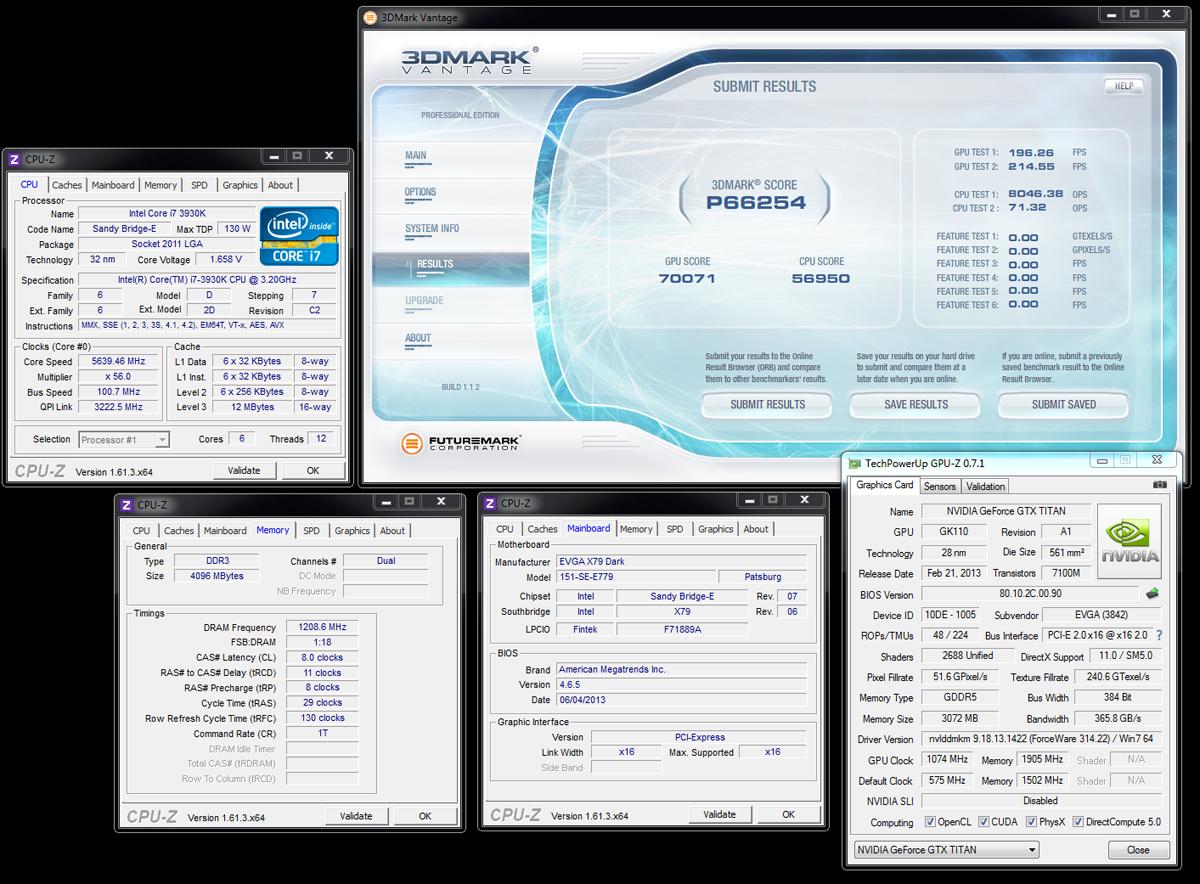
Task: Click the 3DMark Vantage logo
Action: [470, 60]
